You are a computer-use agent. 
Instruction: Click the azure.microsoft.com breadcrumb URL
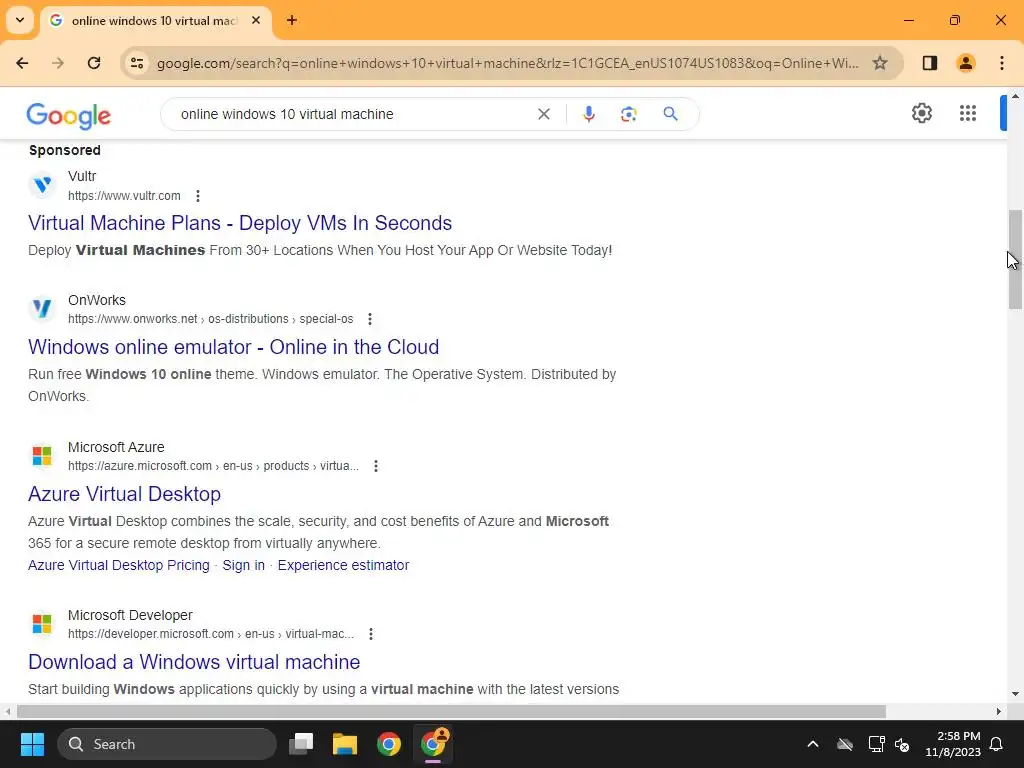[x=214, y=466]
